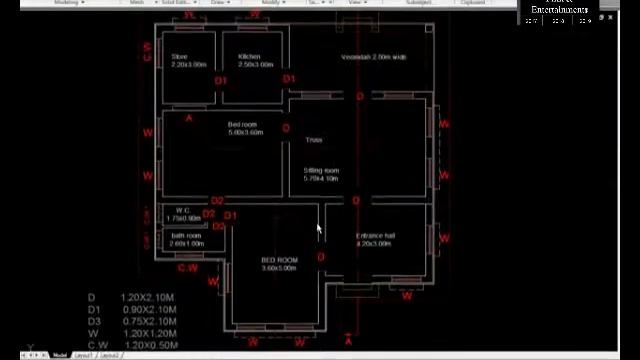Viewport: 640px width, 360px height.
Task: Select the bath room 2.60x1.00m label
Action: point(187,240)
